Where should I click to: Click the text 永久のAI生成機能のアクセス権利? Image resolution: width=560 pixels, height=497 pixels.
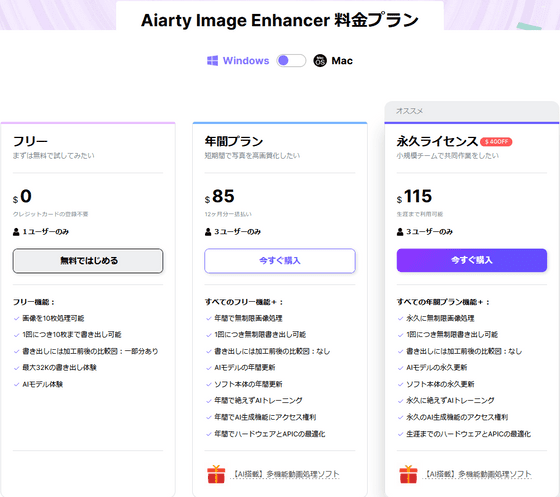coord(457,417)
